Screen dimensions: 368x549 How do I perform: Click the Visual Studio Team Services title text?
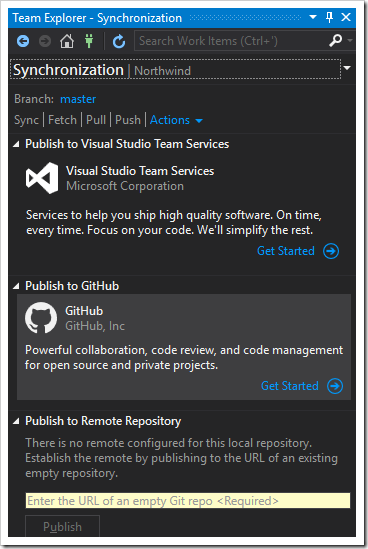tap(140, 171)
